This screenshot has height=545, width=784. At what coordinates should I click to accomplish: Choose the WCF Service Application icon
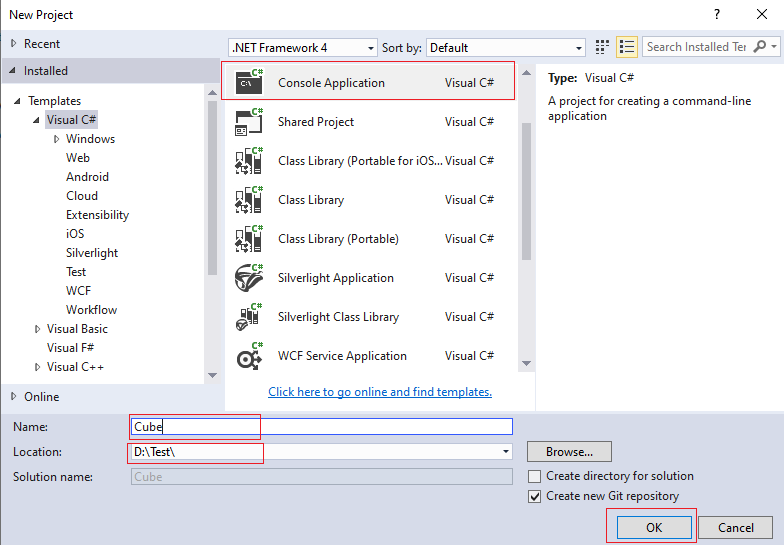(x=249, y=356)
